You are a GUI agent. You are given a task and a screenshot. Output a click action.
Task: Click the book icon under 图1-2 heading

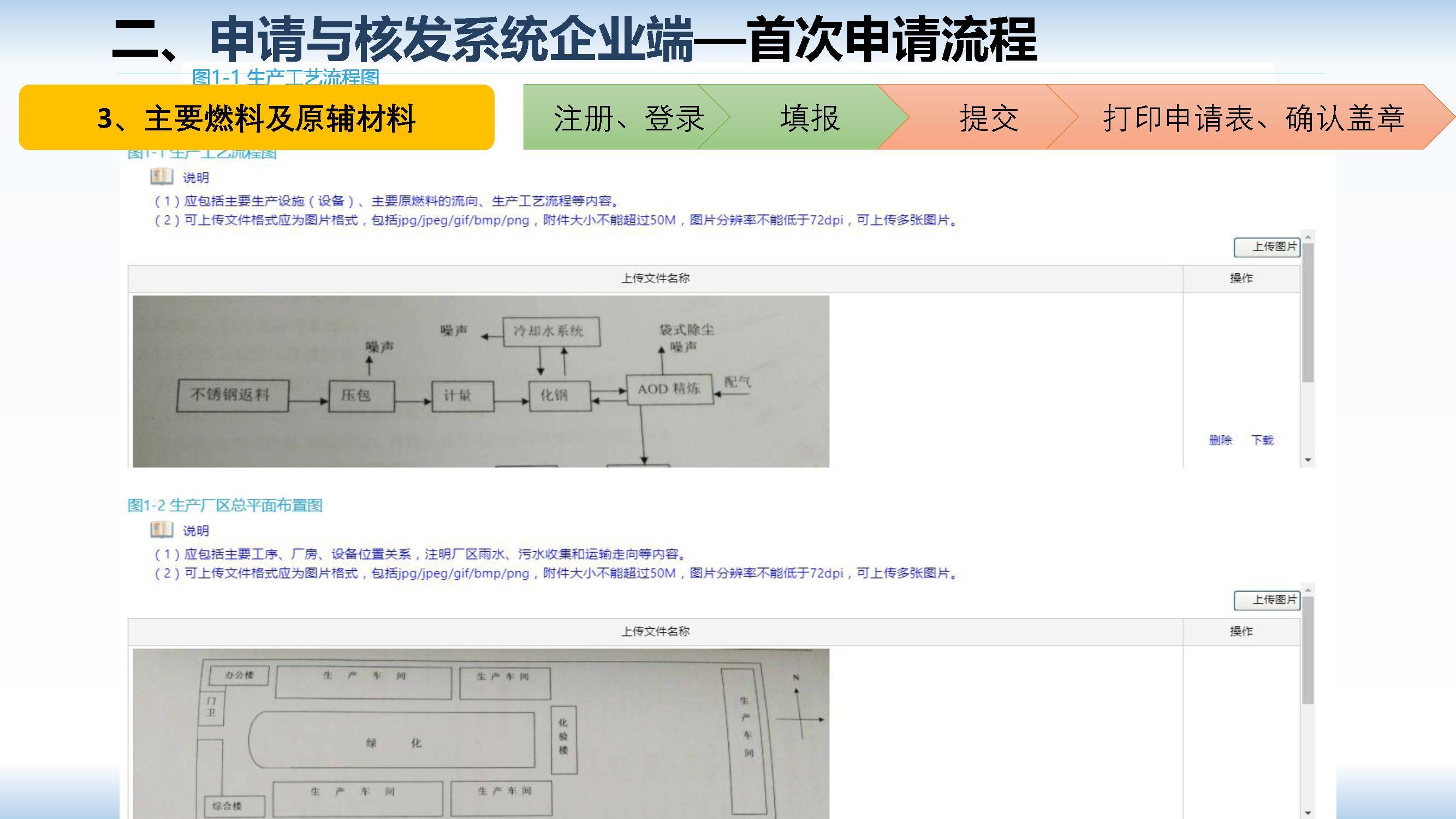click(162, 530)
